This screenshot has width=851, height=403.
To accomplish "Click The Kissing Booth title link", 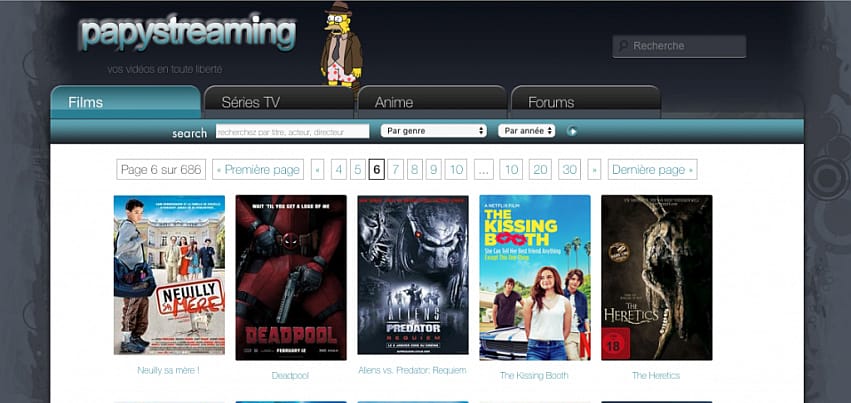I will point(534,375).
